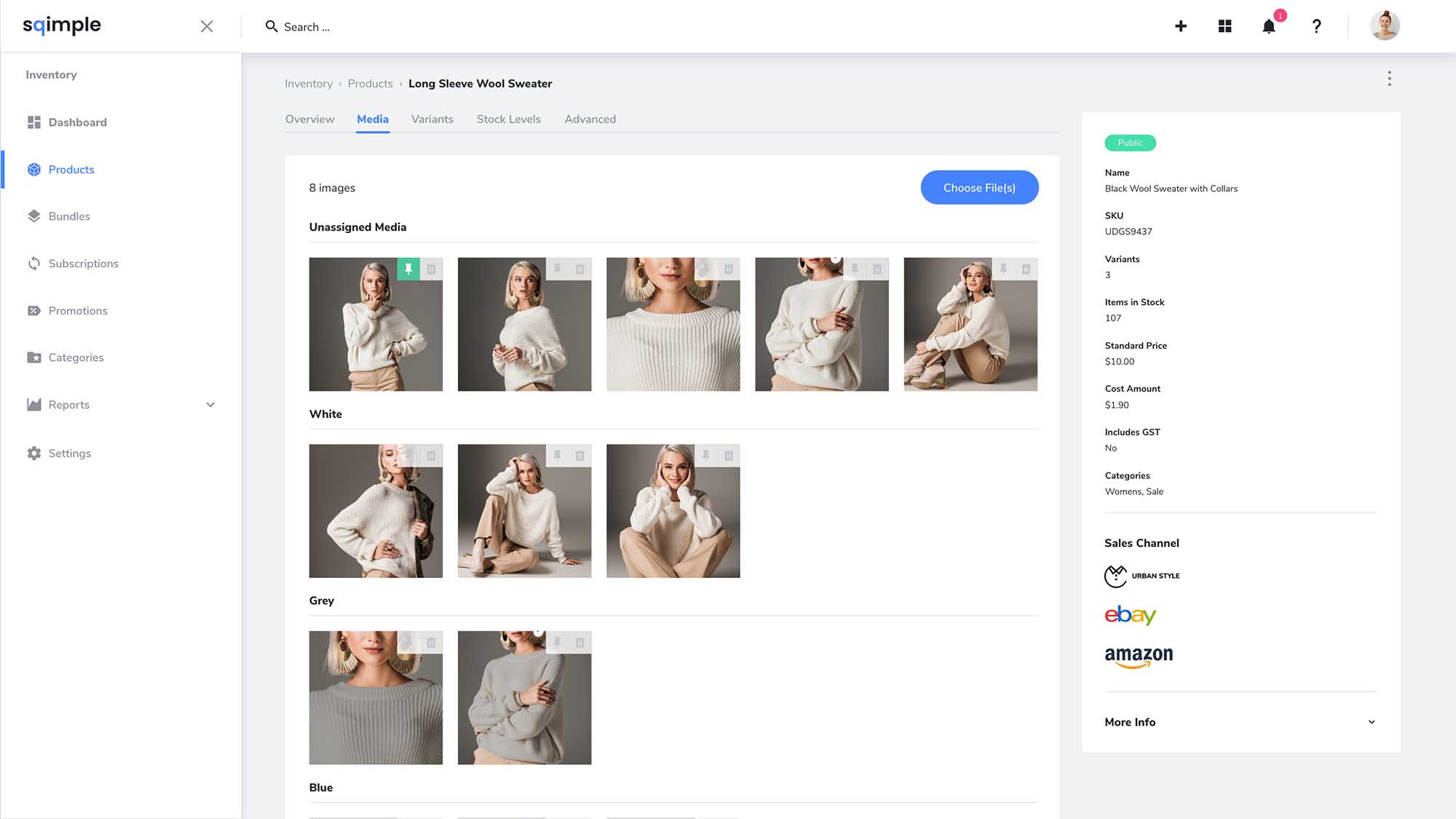The width and height of the screenshot is (1456, 819).
Task: Delete the first unassigned image via trash icon
Action: (x=431, y=269)
